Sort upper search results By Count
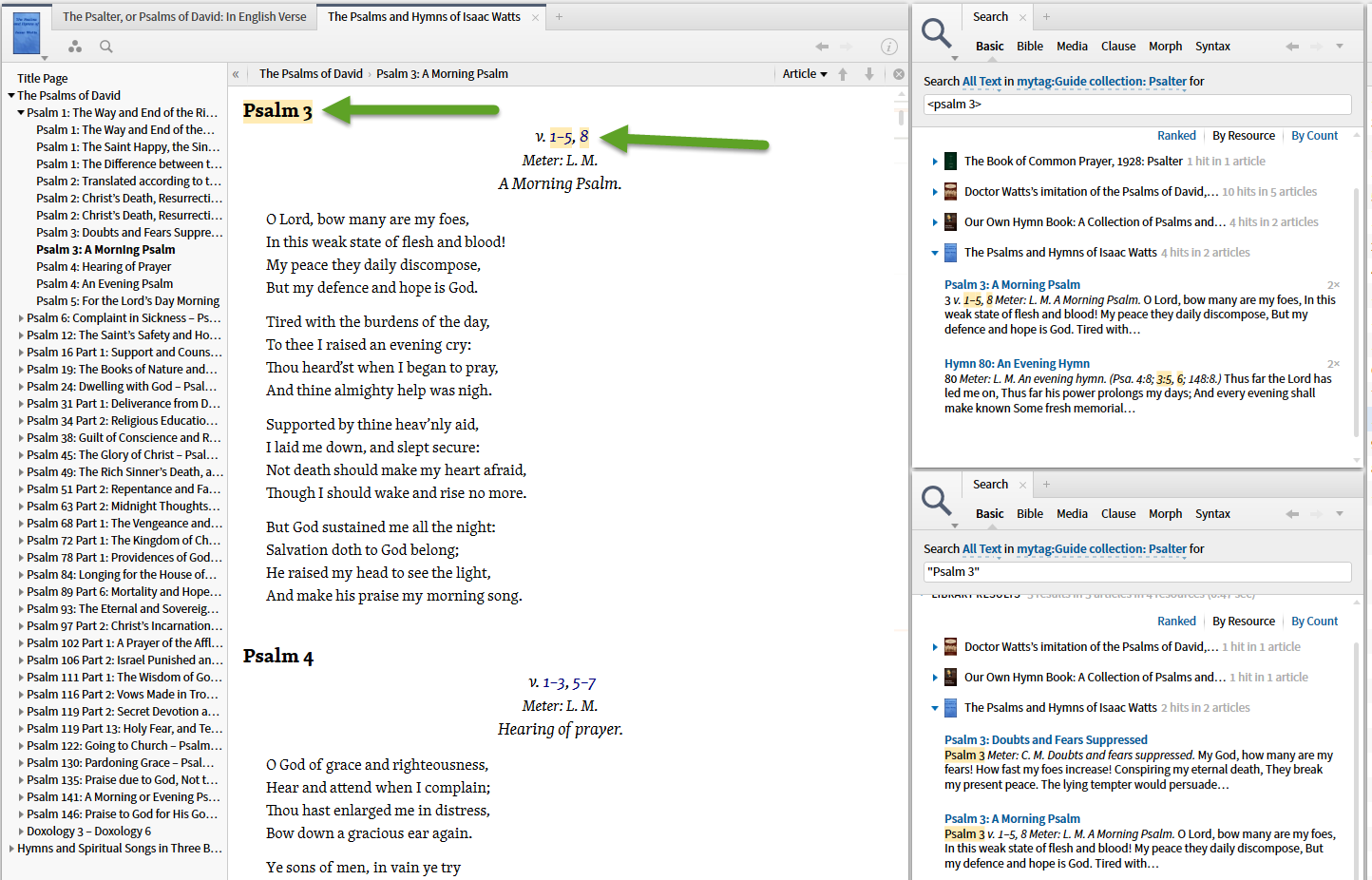This screenshot has width=1372, height=880. click(1314, 136)
